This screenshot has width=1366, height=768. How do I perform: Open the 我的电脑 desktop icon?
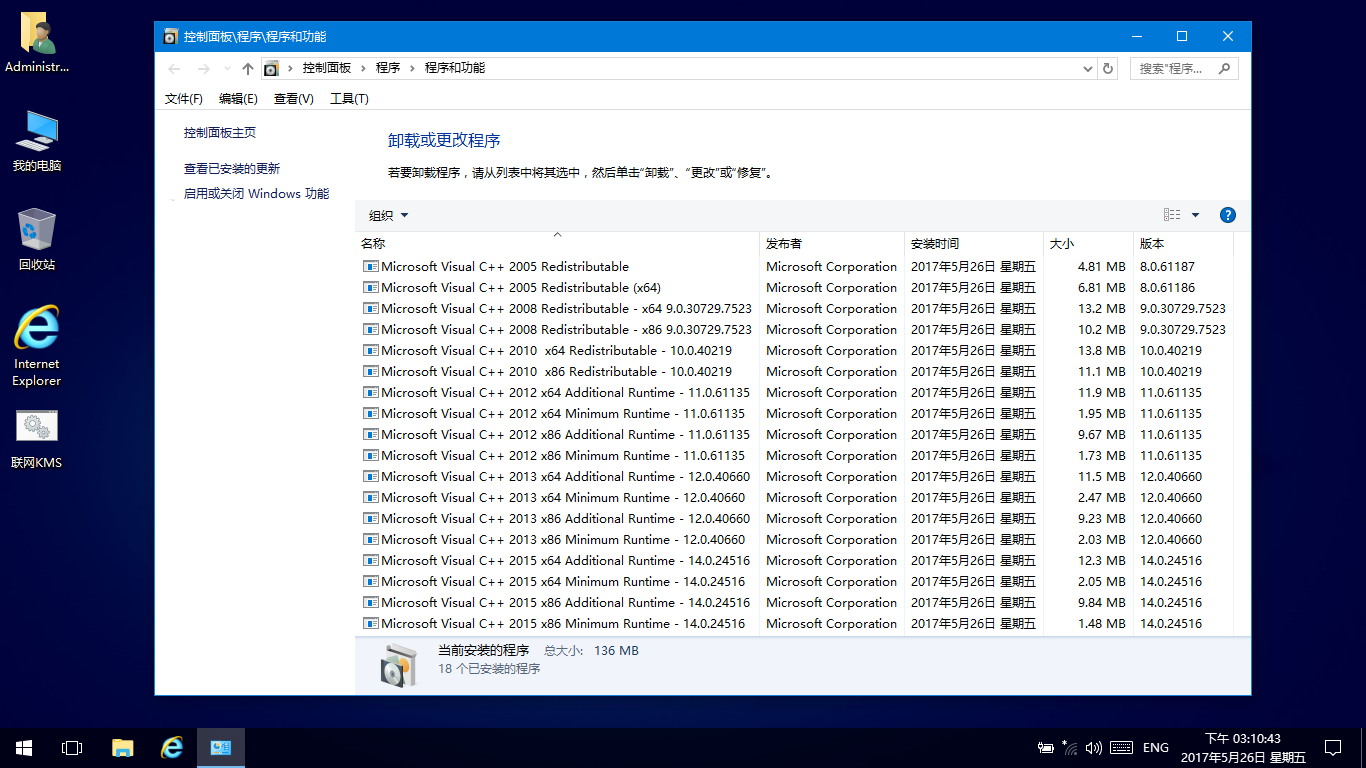coord(37,141)
